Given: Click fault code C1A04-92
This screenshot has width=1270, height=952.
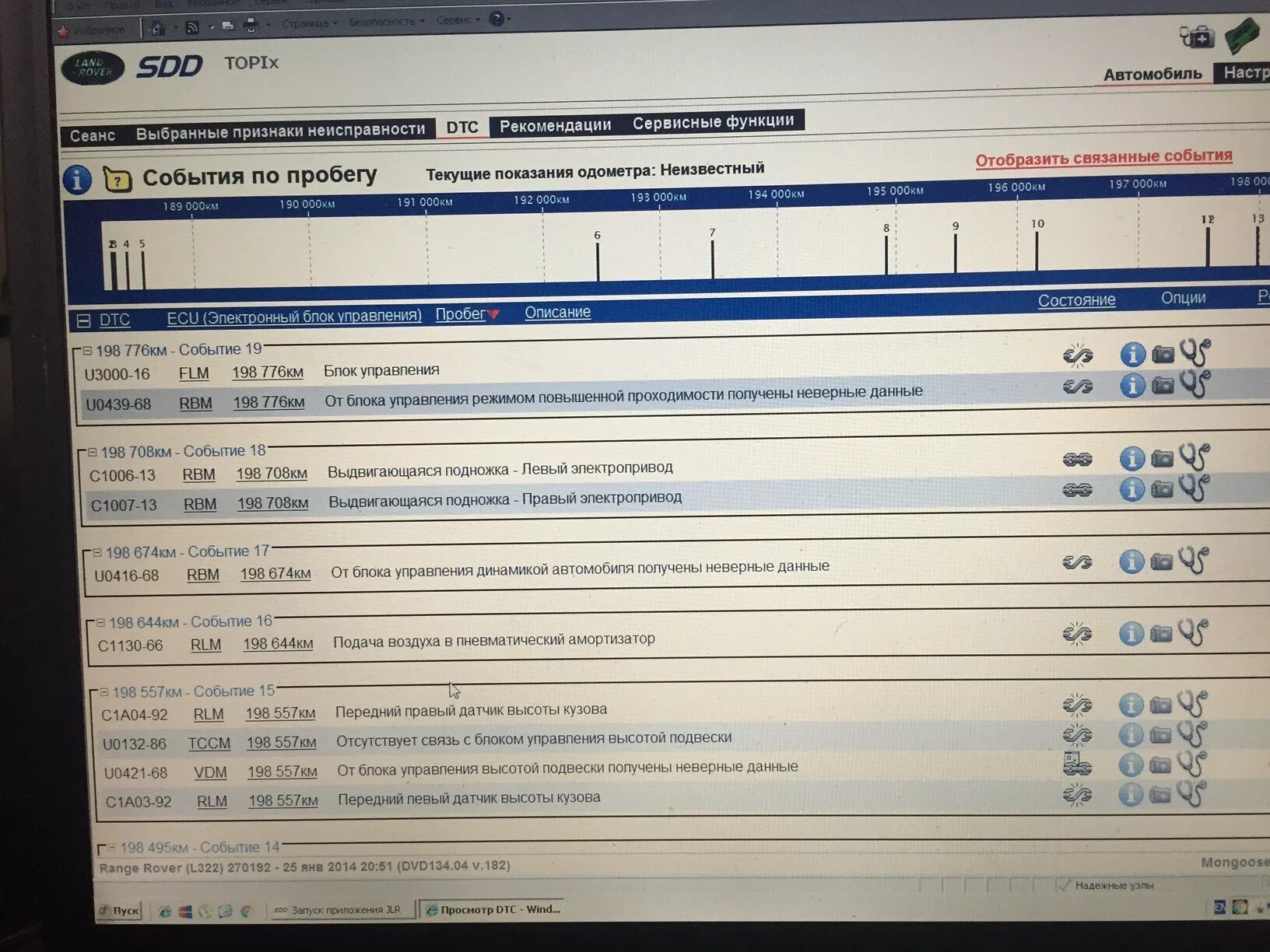Looking at the screenshot, I should click(135, 715).
